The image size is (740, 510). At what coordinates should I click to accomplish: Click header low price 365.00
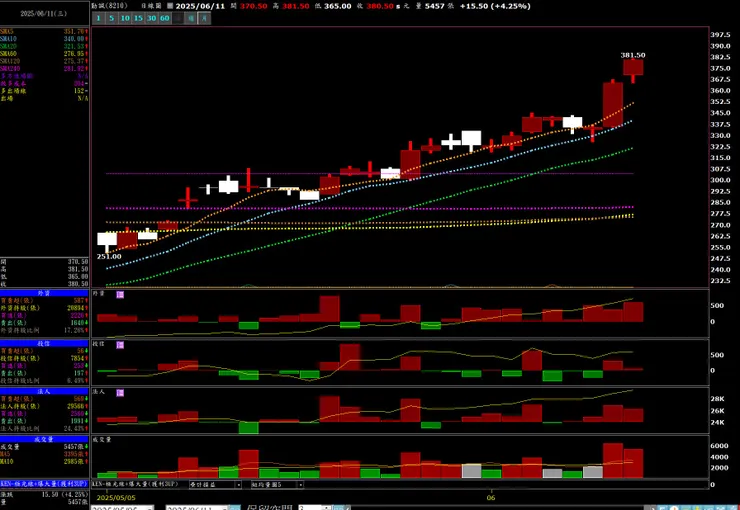pos(337,6)
